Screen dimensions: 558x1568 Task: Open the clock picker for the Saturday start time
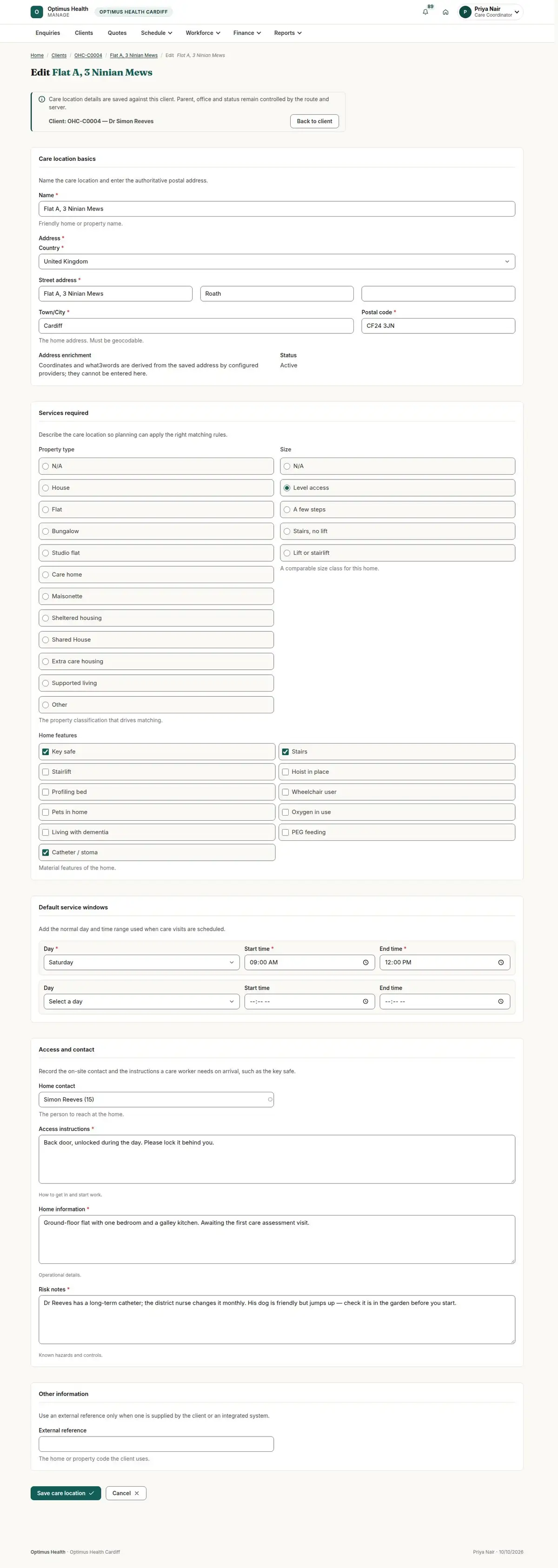pyautogui.click(x=365, y=963)
